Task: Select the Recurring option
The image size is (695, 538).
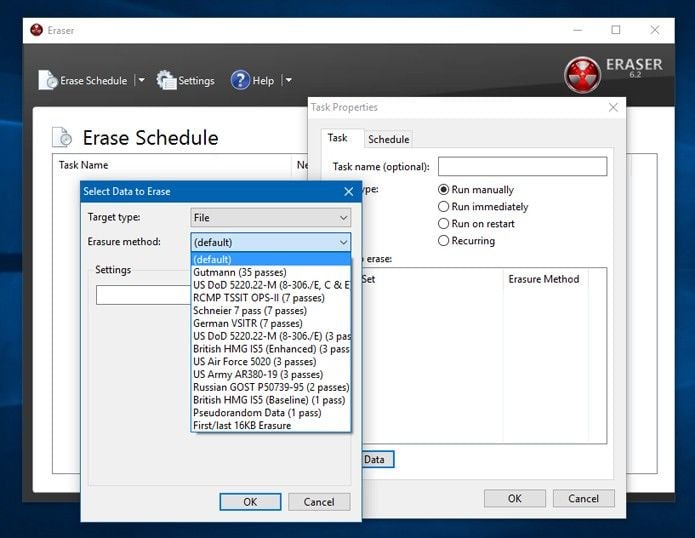Action: click(x=466, y=241)
